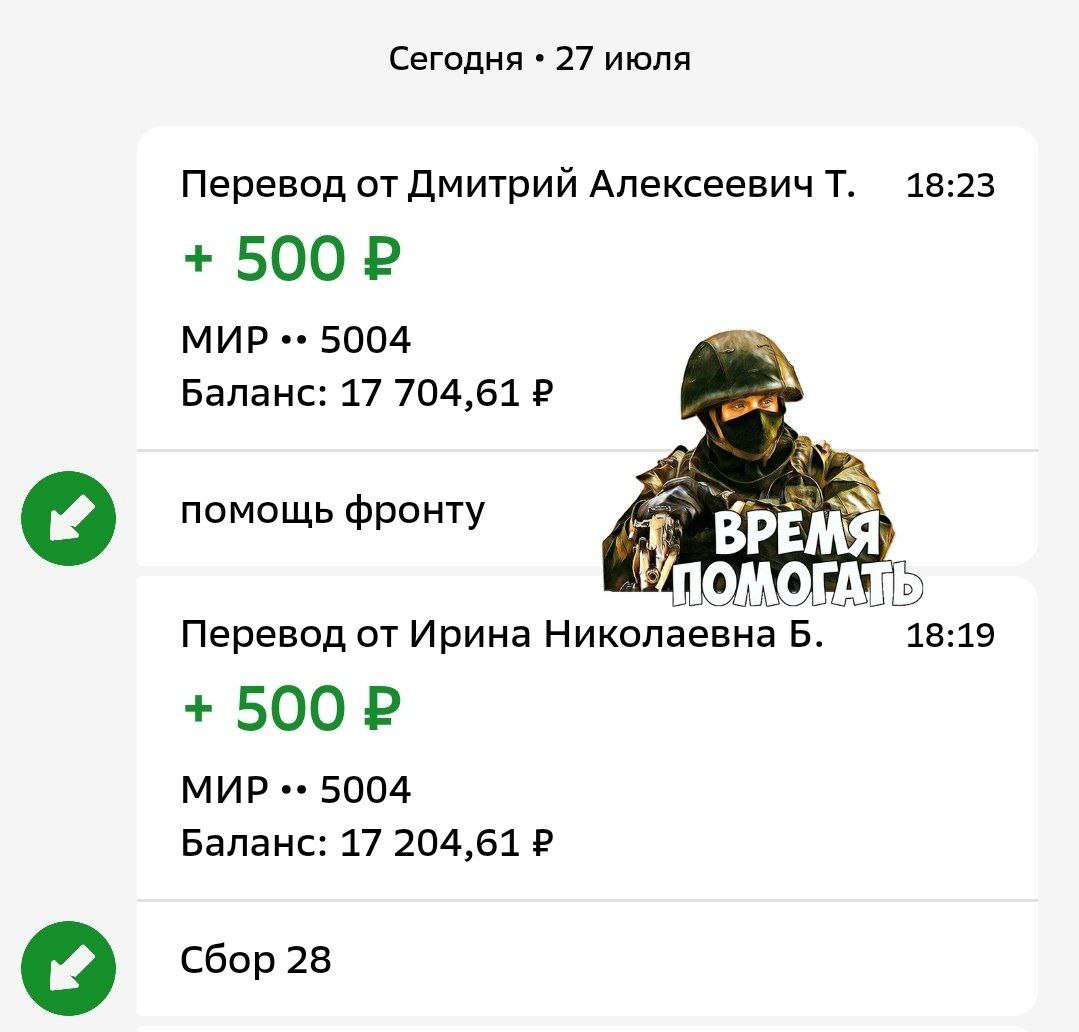This screenshot has width=1079, height=1032.
Task: Tap the Сбор 28 message text
Action: (255, 960)
